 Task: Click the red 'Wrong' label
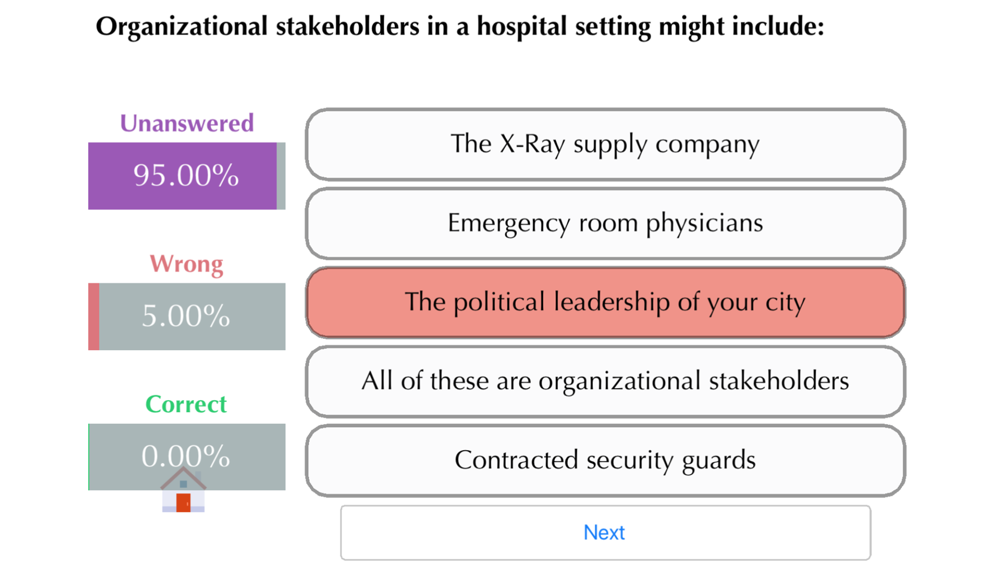click(187, 264)
